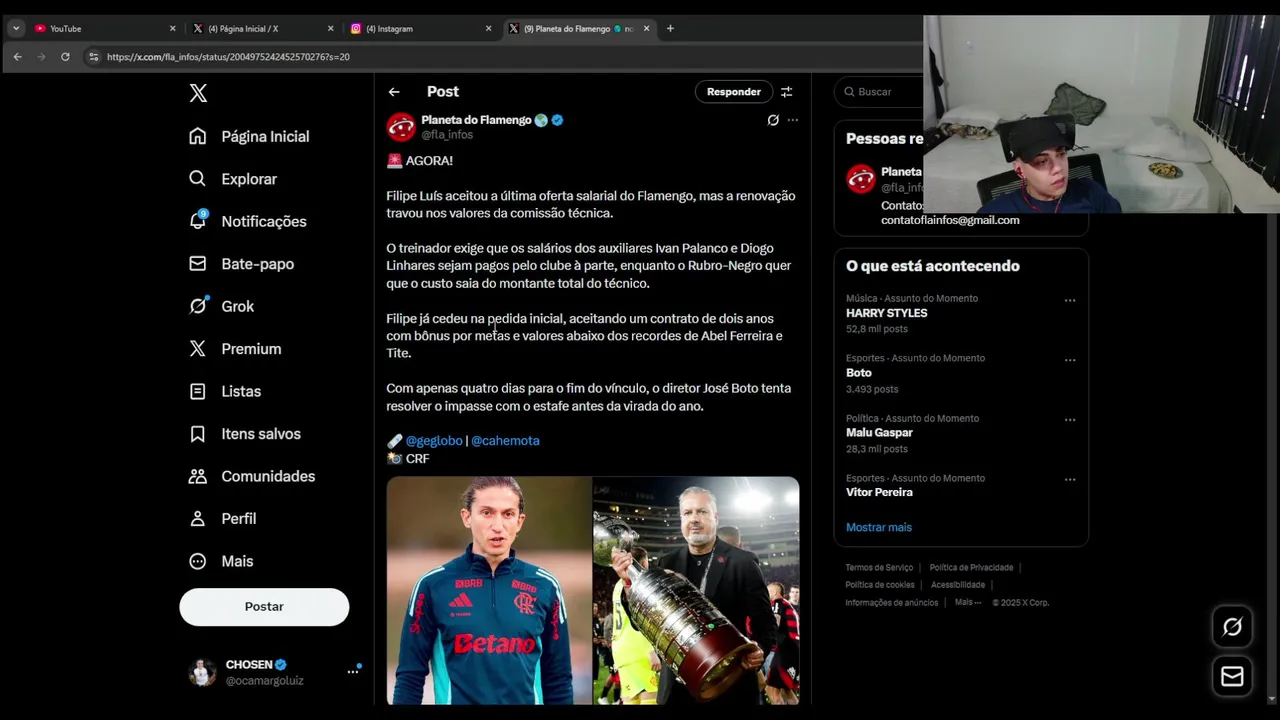
Task: Reload the page in browser
Action: tap(65, 57)
